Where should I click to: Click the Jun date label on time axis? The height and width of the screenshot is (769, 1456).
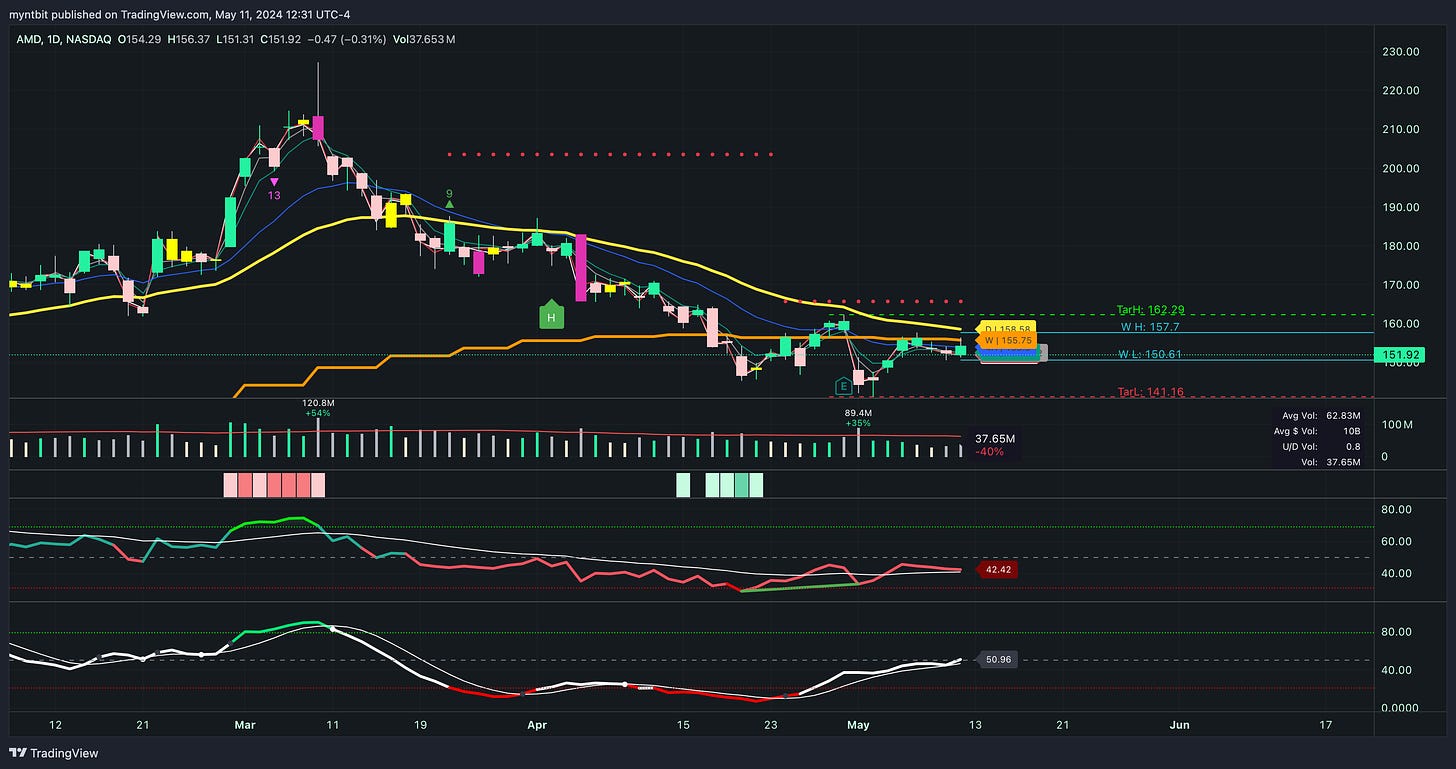(1180, 724)
